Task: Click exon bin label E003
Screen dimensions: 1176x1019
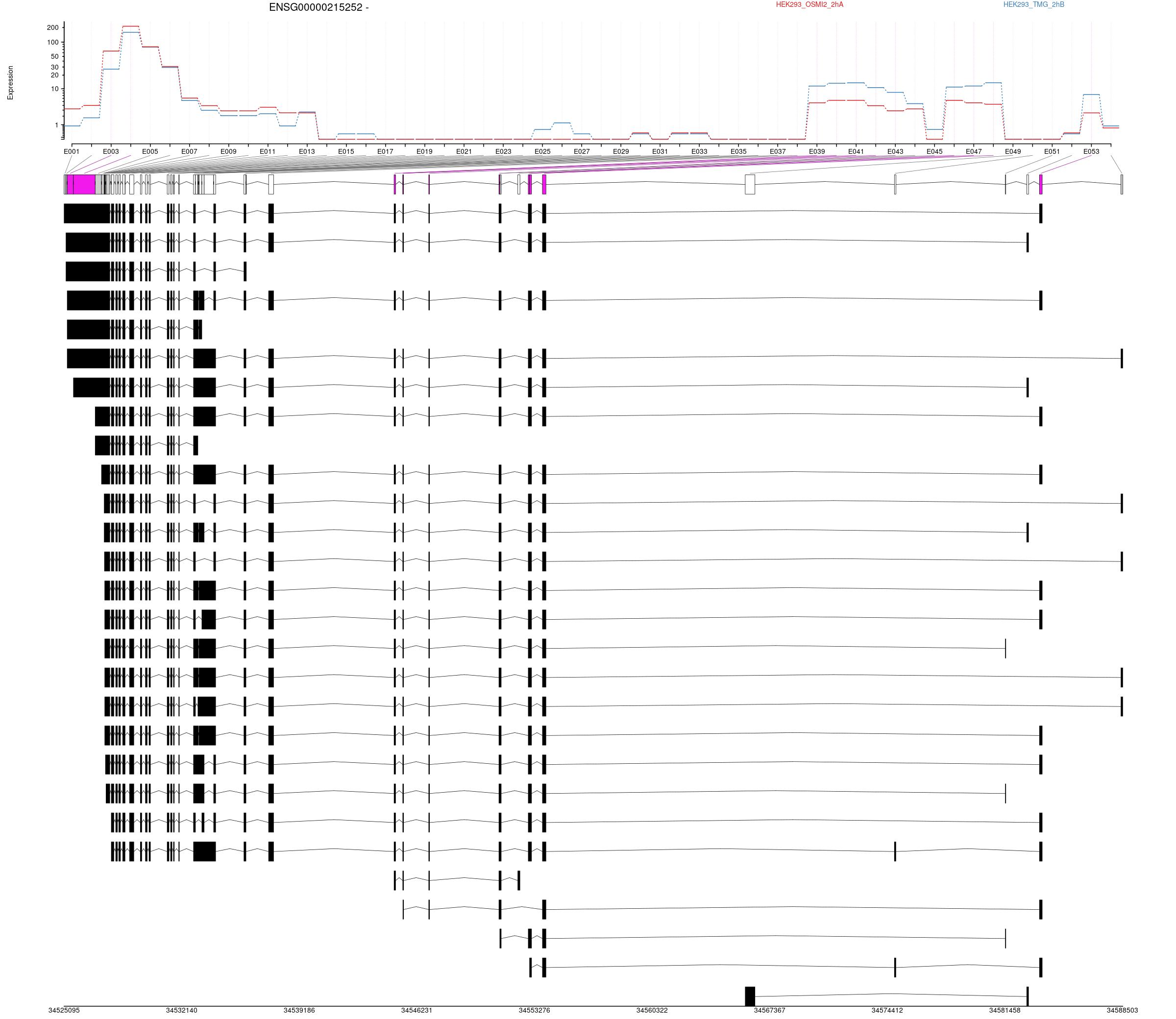Action: coord(111,152)
